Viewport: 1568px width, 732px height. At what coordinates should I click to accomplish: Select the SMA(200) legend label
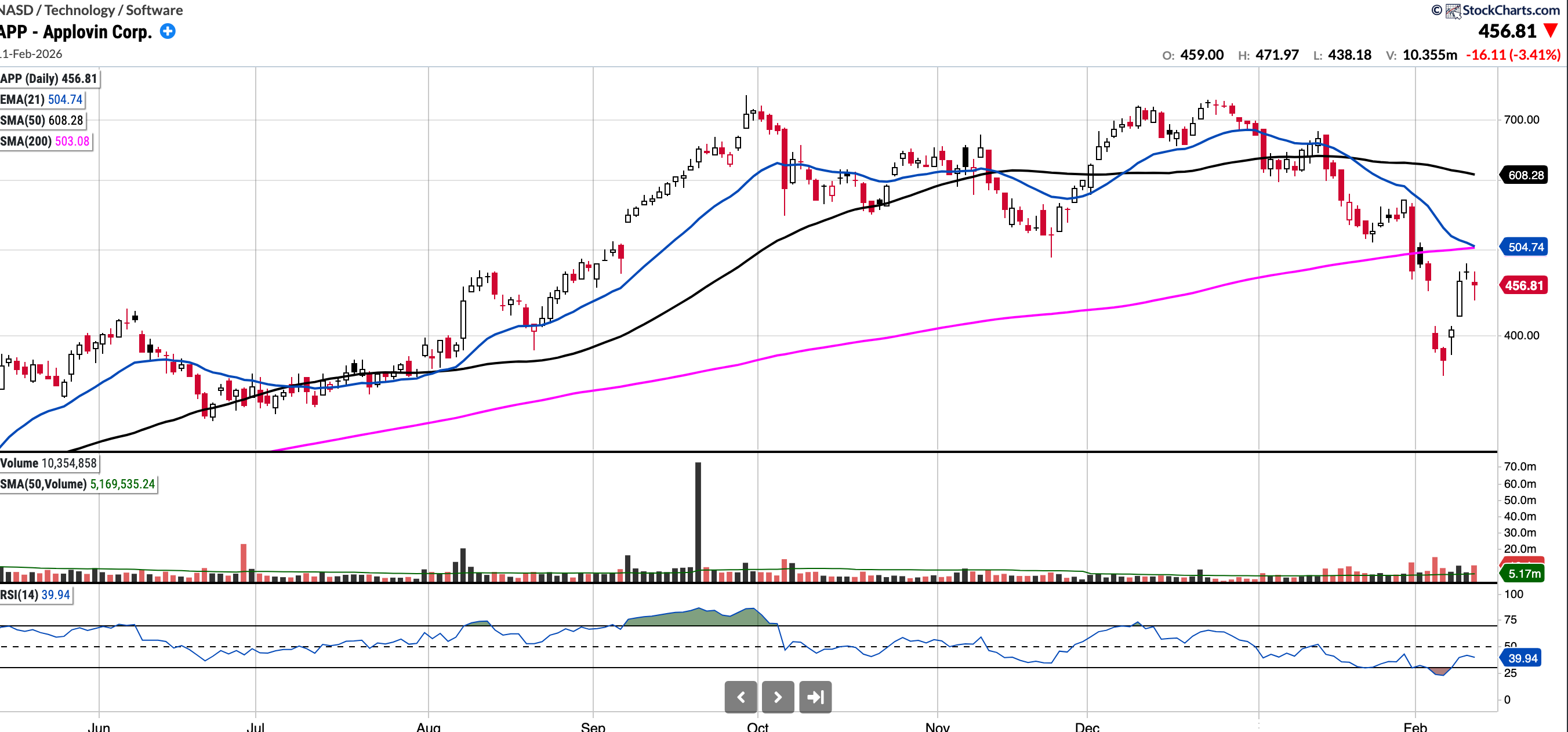(45, 141)
